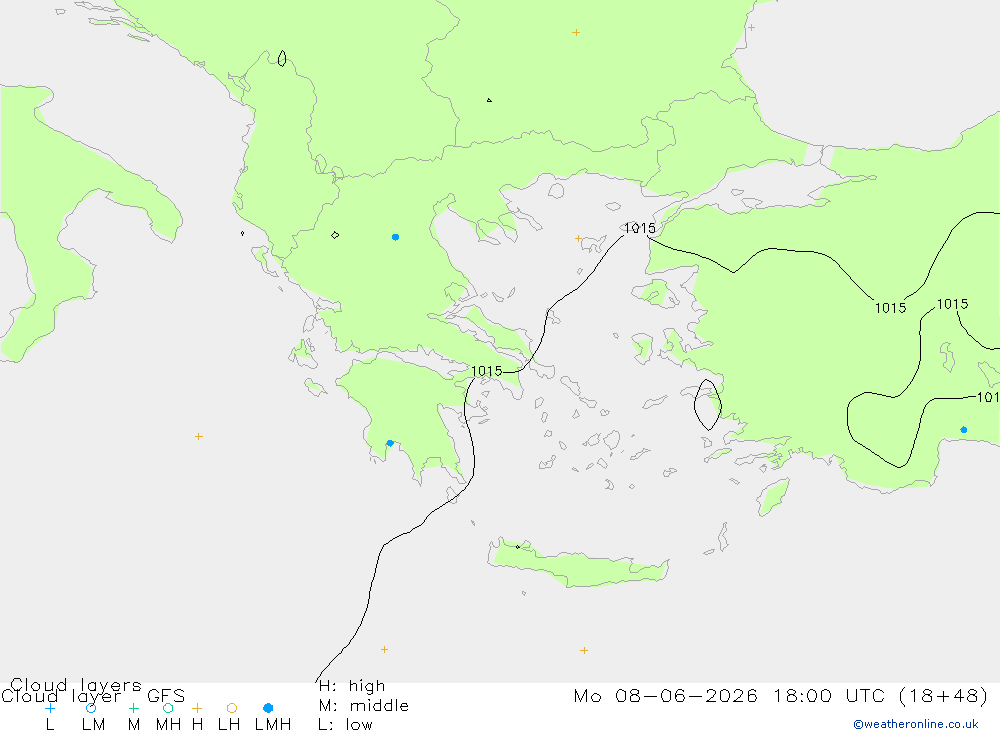1000x733 pixels.
Task: Click the 'H: high' legend text
Action: click(351, 686)
